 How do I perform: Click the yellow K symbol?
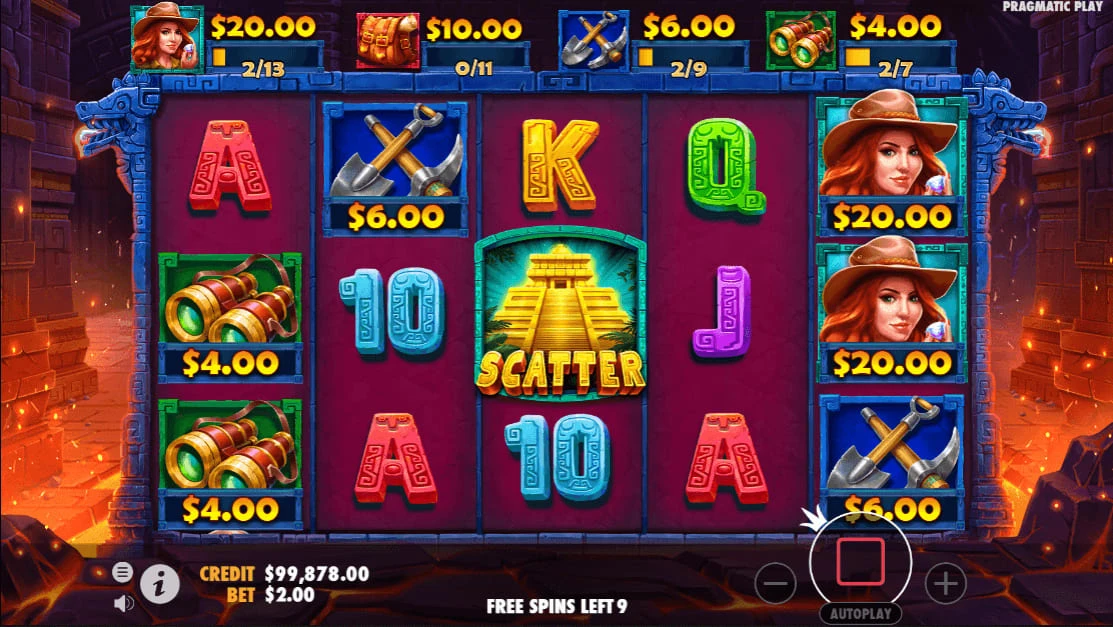pyautogui.click(x=560, y=166)
